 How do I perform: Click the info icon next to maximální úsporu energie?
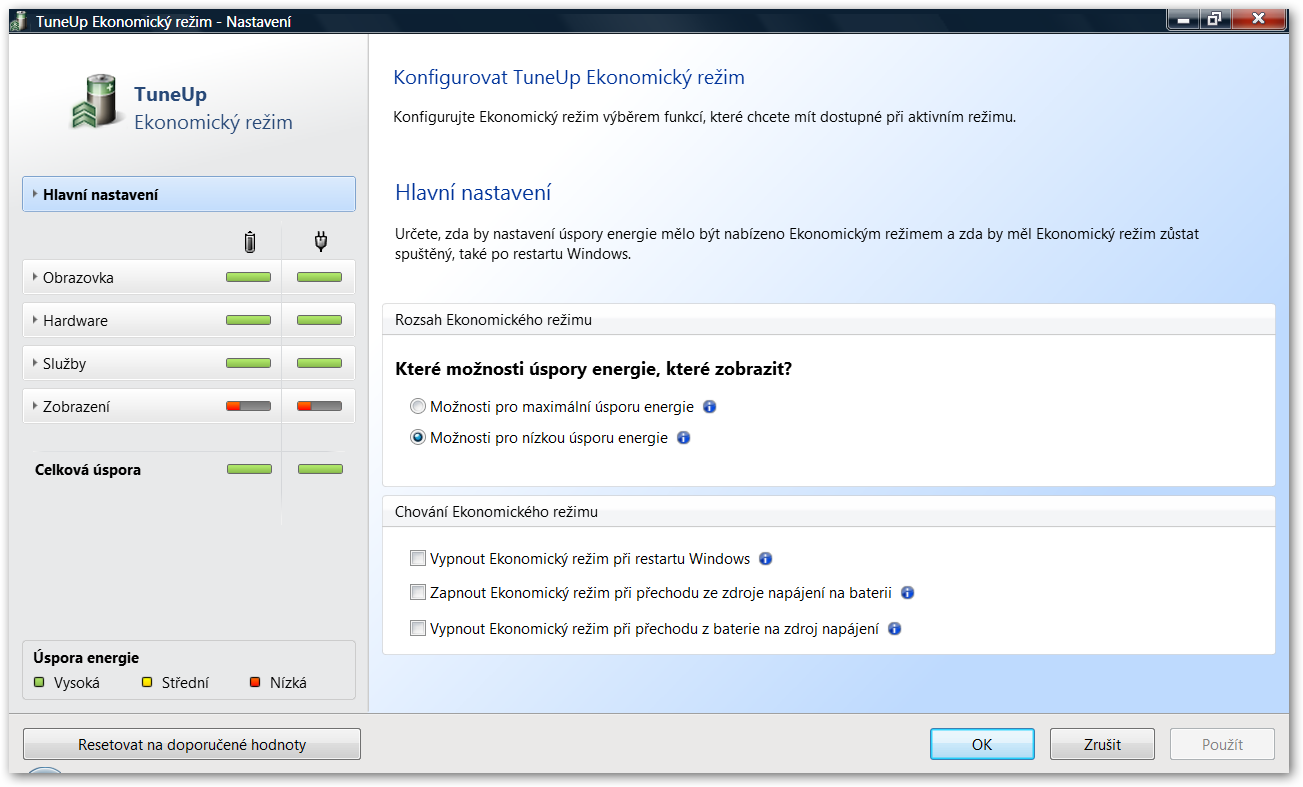[x=710, y=407]
